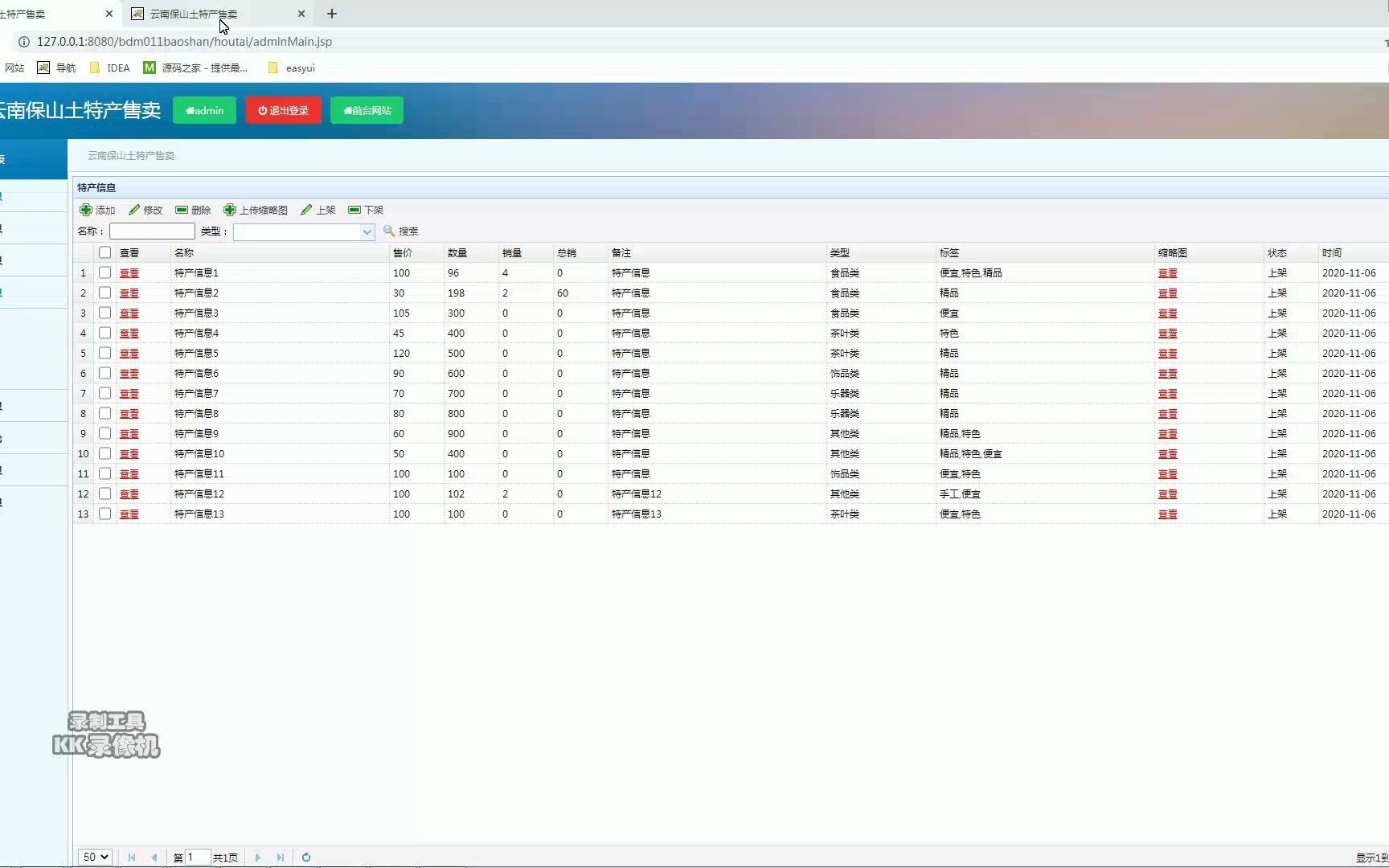The width and height of the screenshot is (1389, 868).
Task: Go to next page in pager
Action: point(258,858)
